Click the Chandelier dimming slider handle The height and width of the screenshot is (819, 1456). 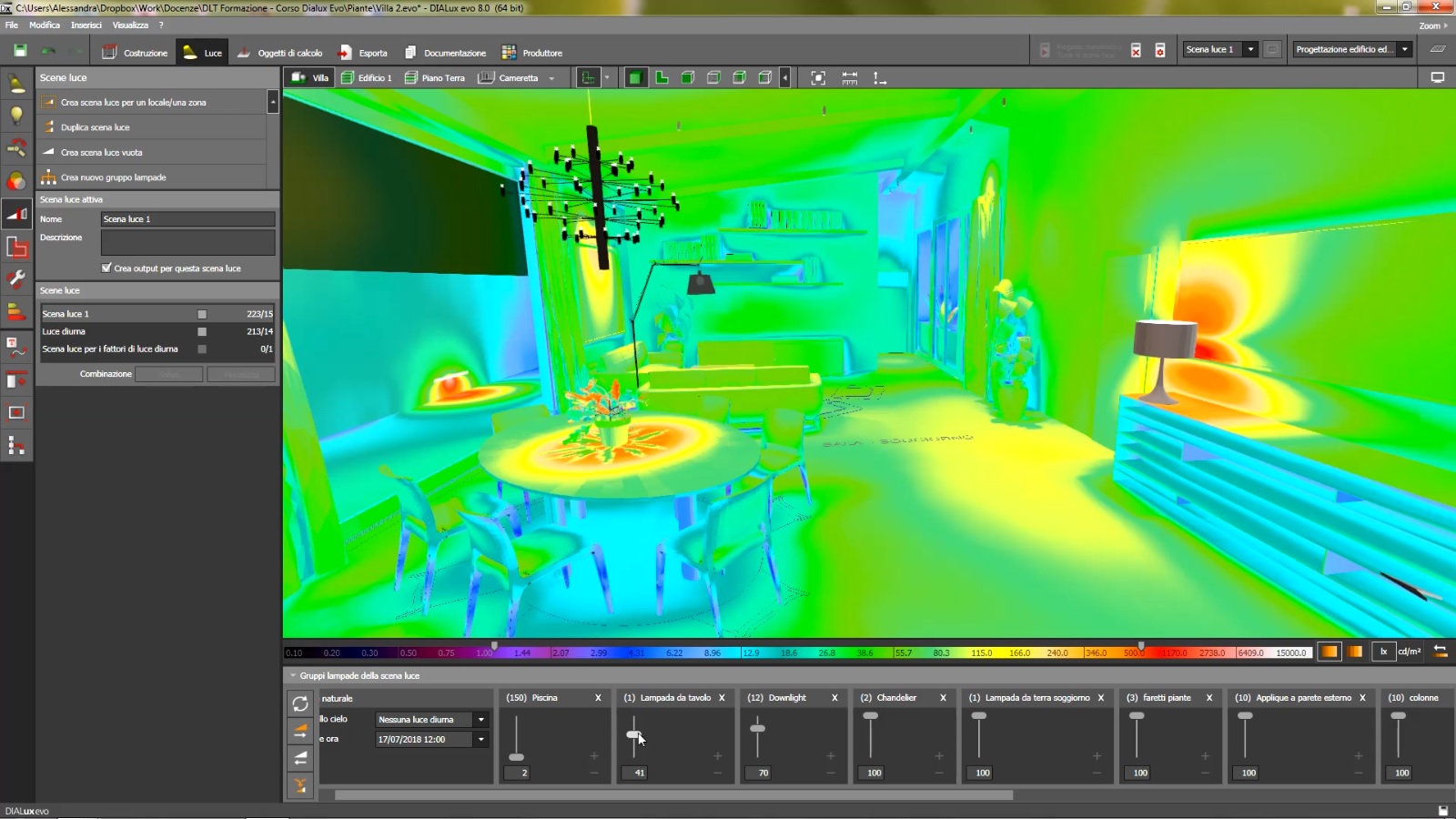click(871, 716)
